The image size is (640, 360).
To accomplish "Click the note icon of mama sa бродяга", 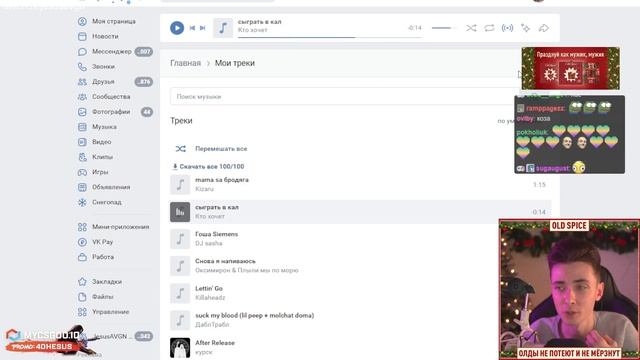I will pyautogui.click(x=180, y=184).
